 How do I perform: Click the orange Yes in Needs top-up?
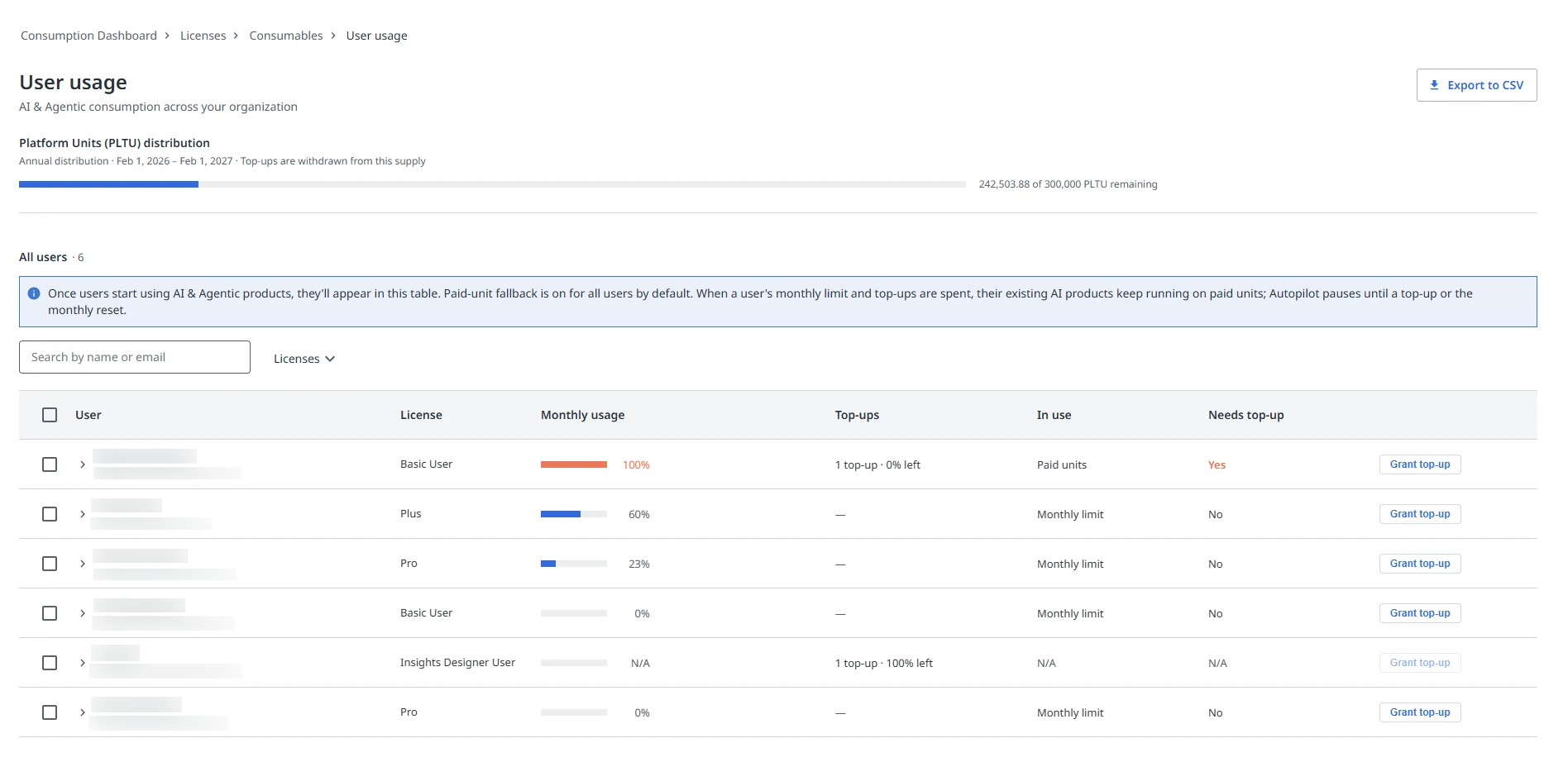(x=1217, y=464)
